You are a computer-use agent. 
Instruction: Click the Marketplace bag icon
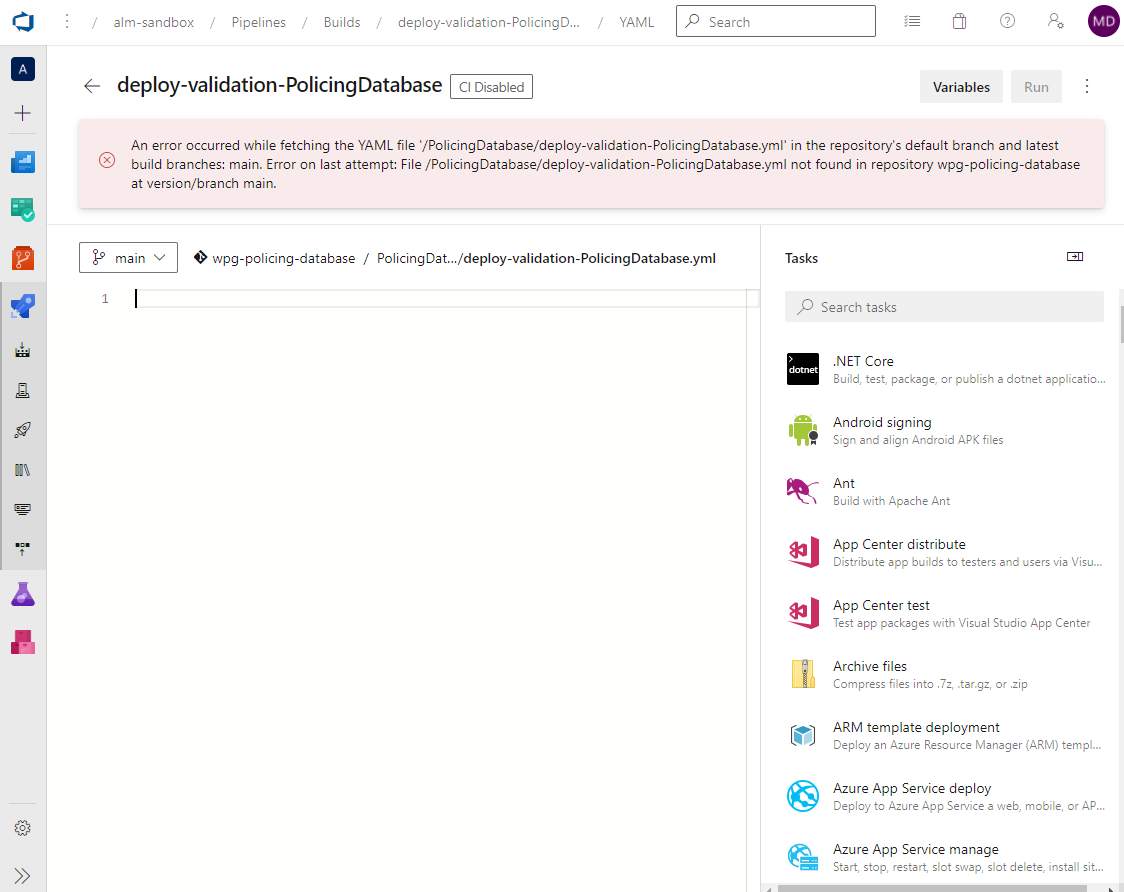tap(959, 20)
